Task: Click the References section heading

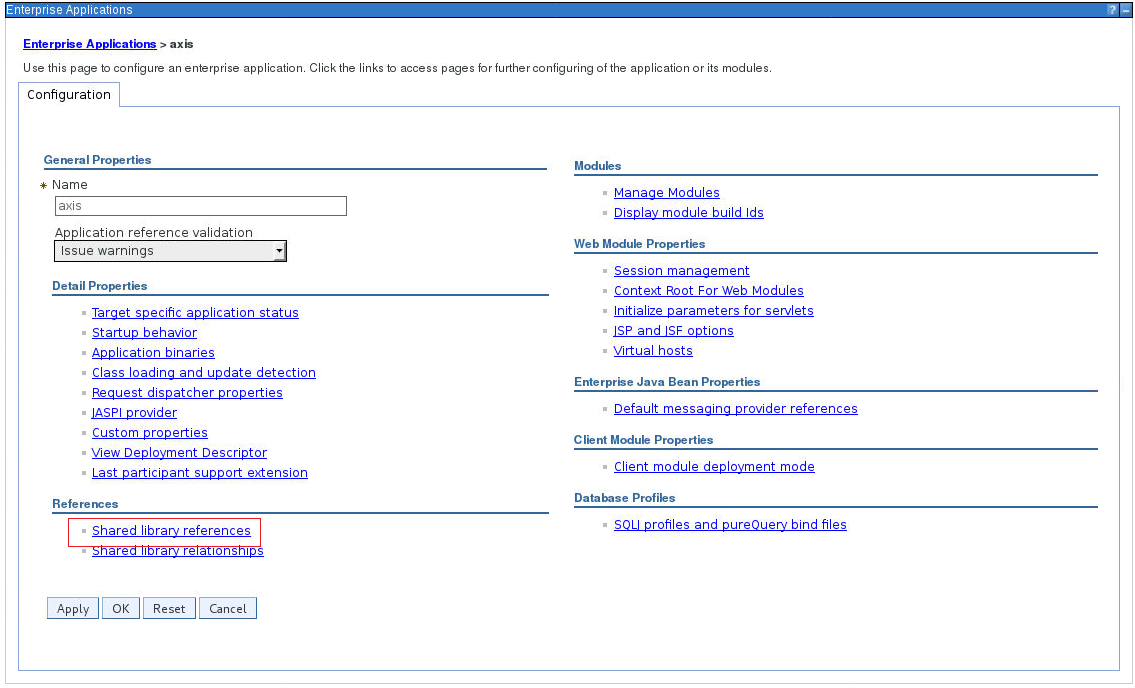Action: click(x=85, y=504)
